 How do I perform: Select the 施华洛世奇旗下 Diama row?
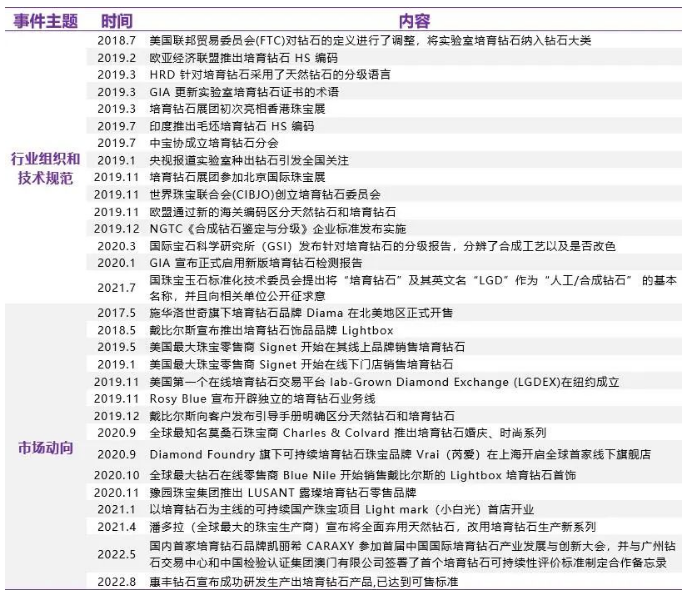(x=301, y=313)
